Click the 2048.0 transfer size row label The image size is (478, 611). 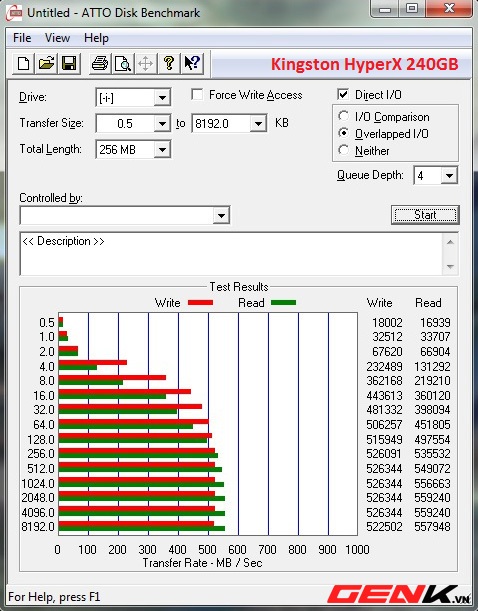[38, 498]
